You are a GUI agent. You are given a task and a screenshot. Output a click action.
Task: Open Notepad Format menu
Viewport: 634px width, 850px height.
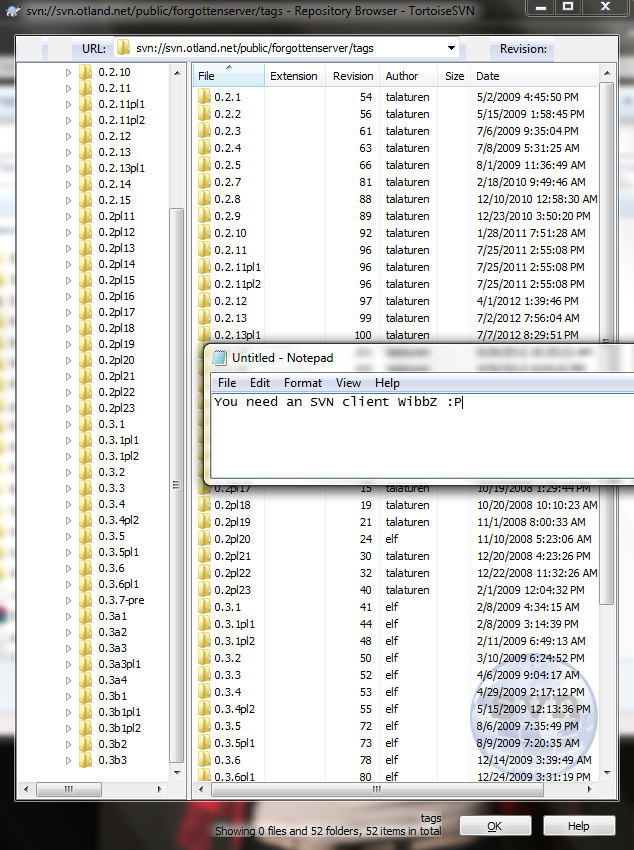303,383
